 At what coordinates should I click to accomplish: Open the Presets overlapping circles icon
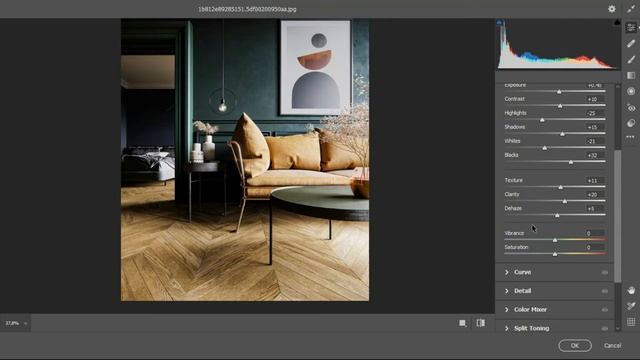(x=631, y=123)
